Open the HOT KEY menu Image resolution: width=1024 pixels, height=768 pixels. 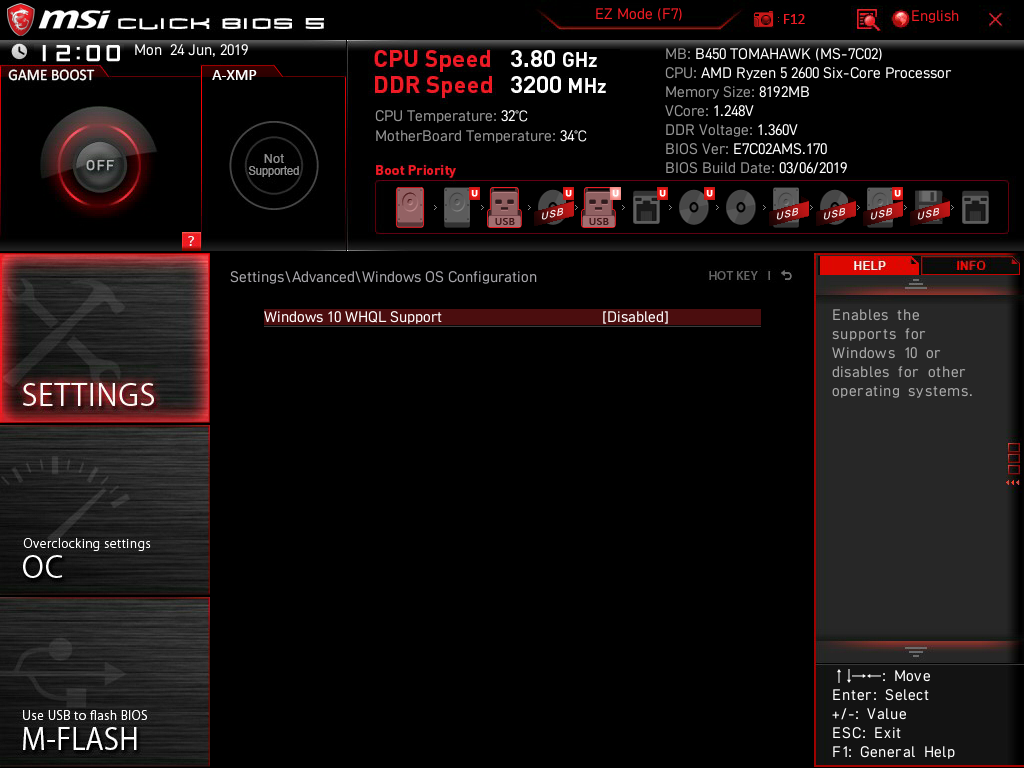733,276
